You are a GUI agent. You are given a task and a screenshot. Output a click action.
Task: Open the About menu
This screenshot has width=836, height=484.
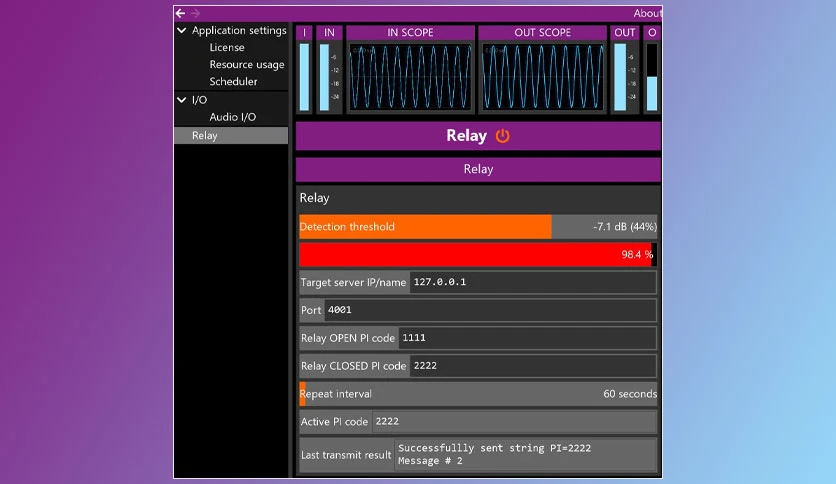click(x=647, y=13)
